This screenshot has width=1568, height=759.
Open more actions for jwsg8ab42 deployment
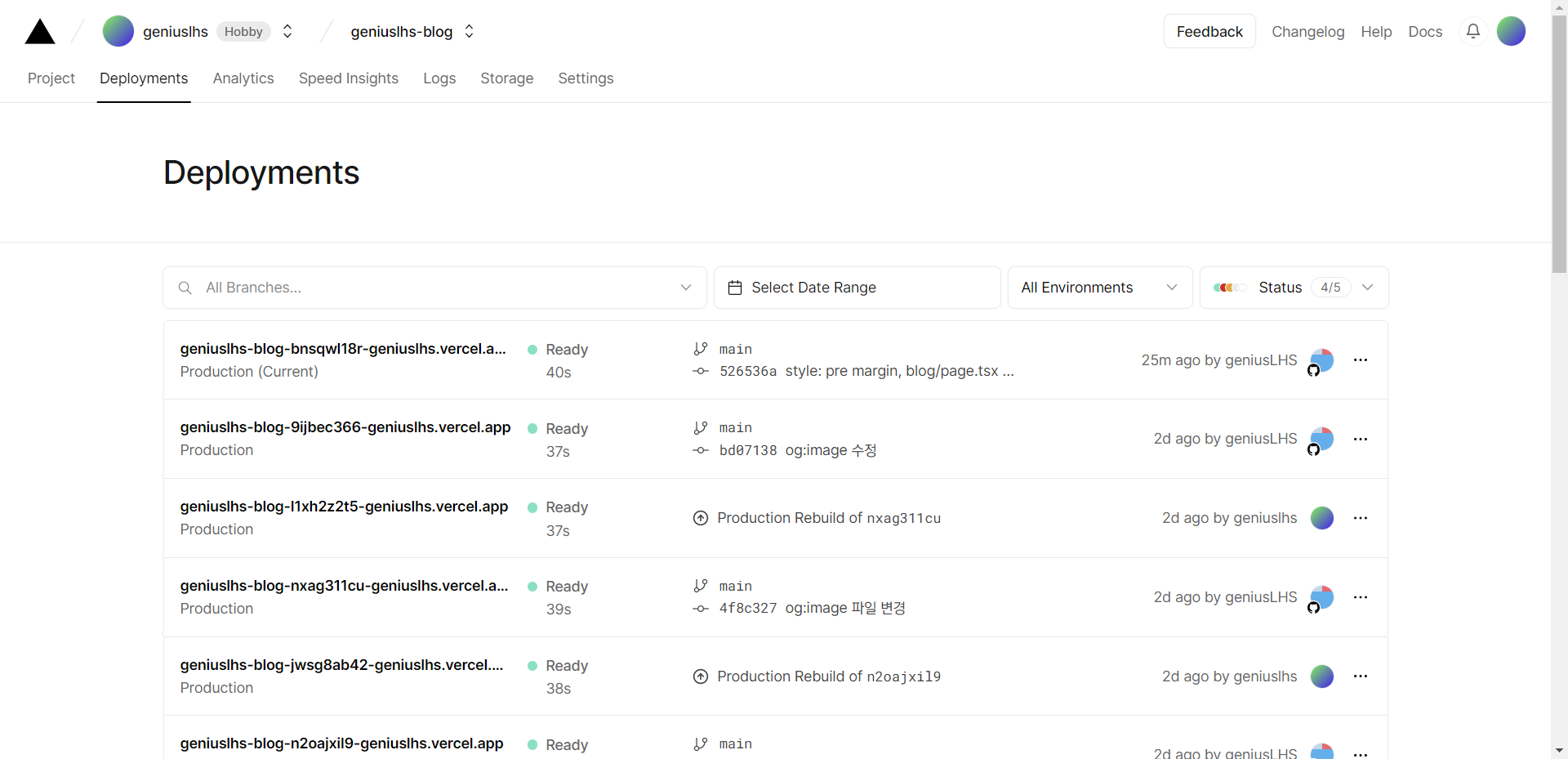coord(1360,676)
